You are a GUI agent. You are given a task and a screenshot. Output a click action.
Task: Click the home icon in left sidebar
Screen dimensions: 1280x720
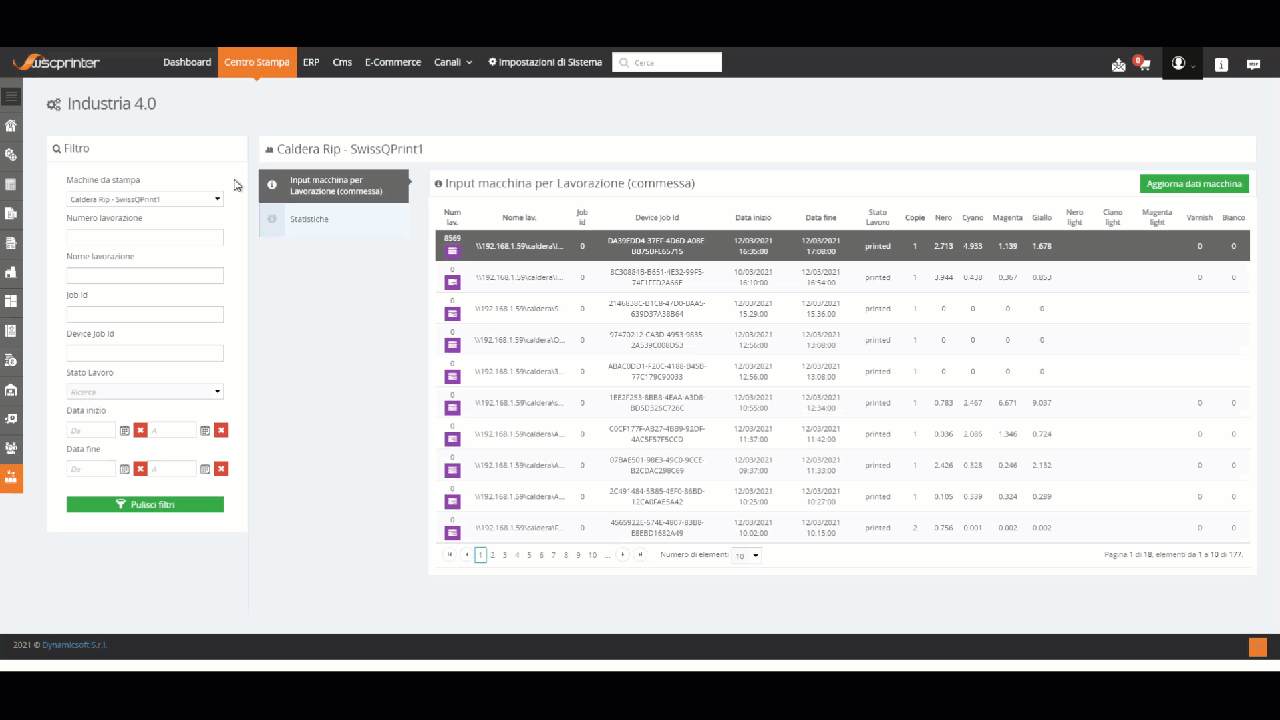click(x=11, y=126)
